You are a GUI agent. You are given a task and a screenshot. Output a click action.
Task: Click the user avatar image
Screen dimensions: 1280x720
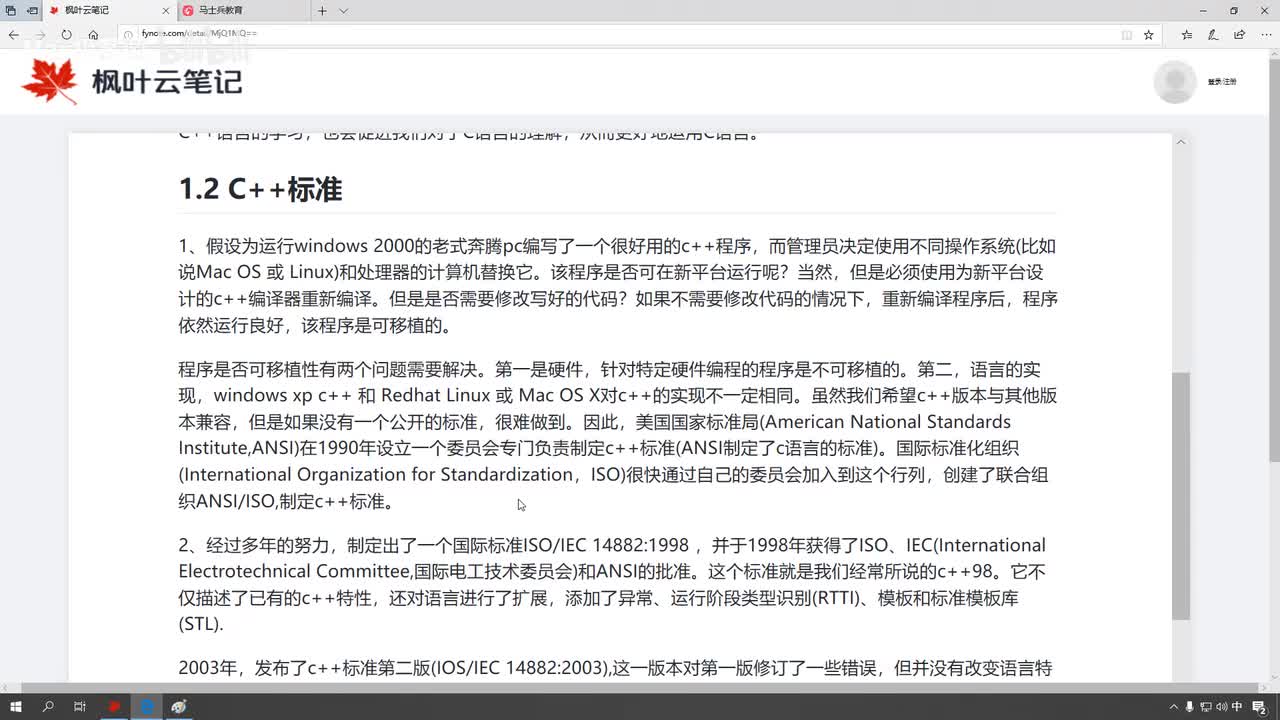(1175, 82)
